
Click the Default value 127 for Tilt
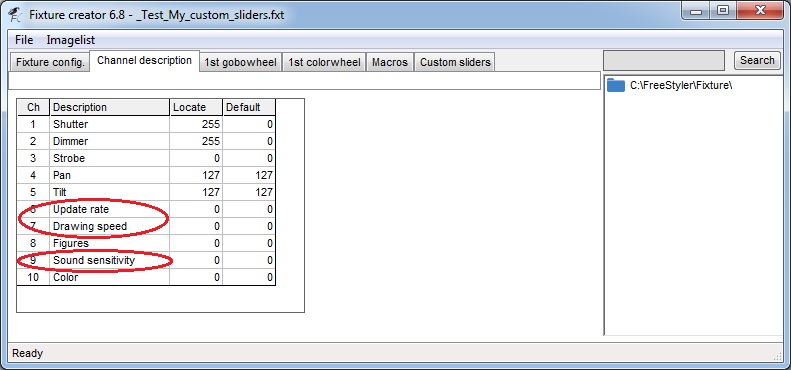click(x=249, y=192)
